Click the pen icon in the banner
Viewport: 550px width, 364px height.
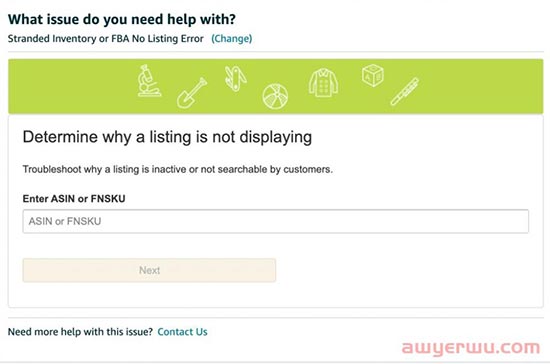404,92
